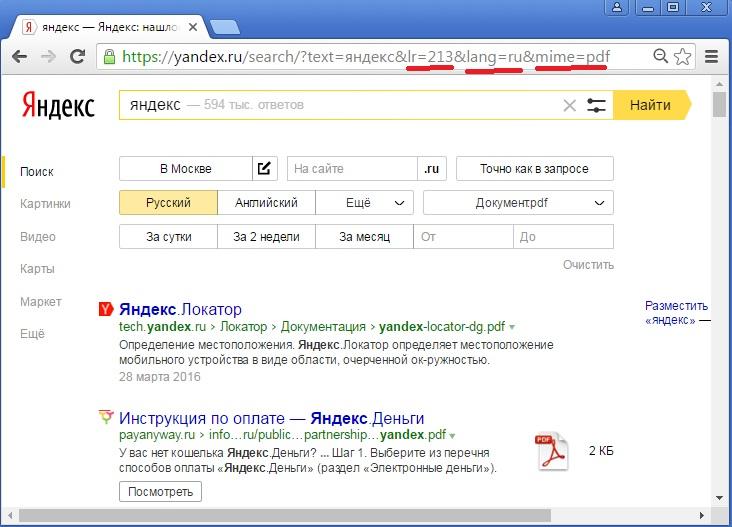Click the Chrome user profile icon
This screenshot has width=732, height=527.
point(617,7)
